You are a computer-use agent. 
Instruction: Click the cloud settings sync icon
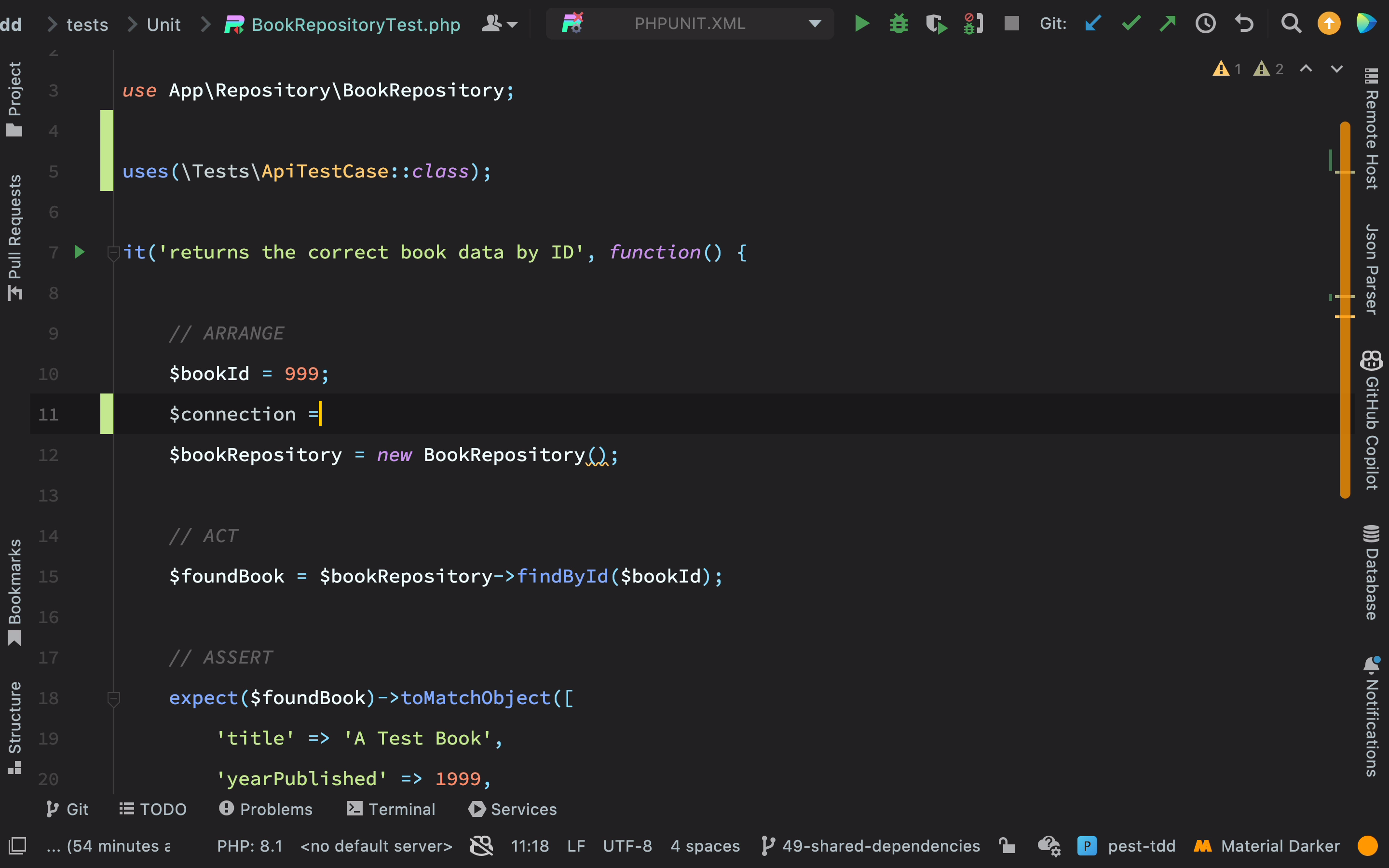click(x=1048, y=846)
